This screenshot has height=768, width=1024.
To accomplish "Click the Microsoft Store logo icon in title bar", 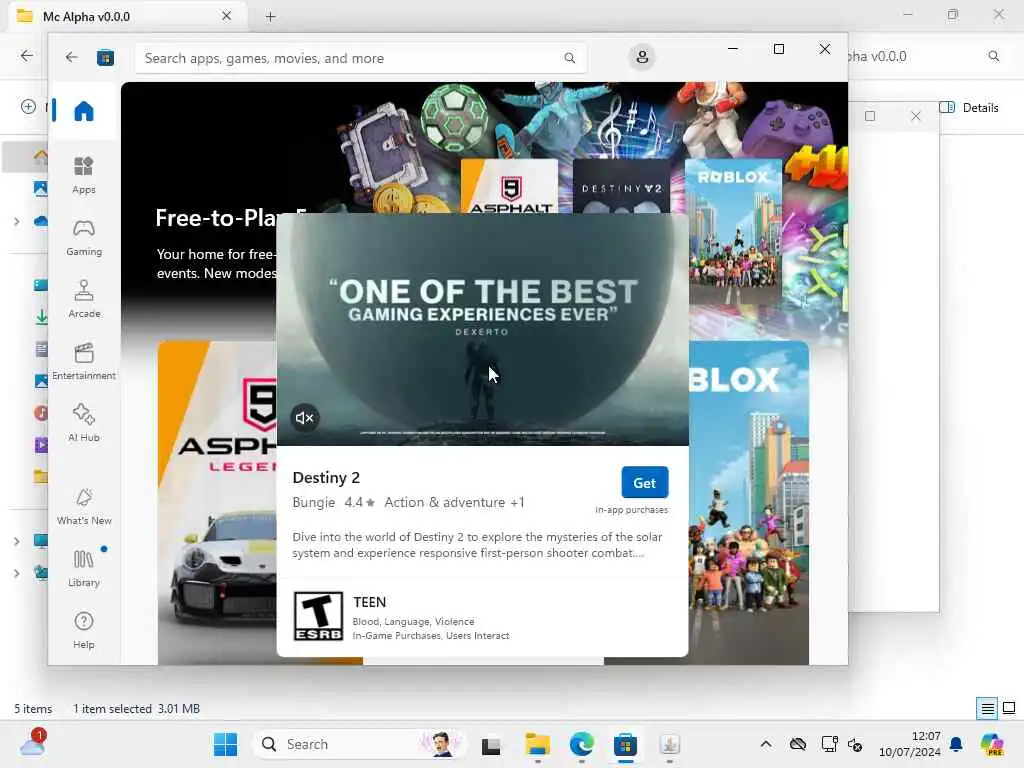I will tap(105, 58).
